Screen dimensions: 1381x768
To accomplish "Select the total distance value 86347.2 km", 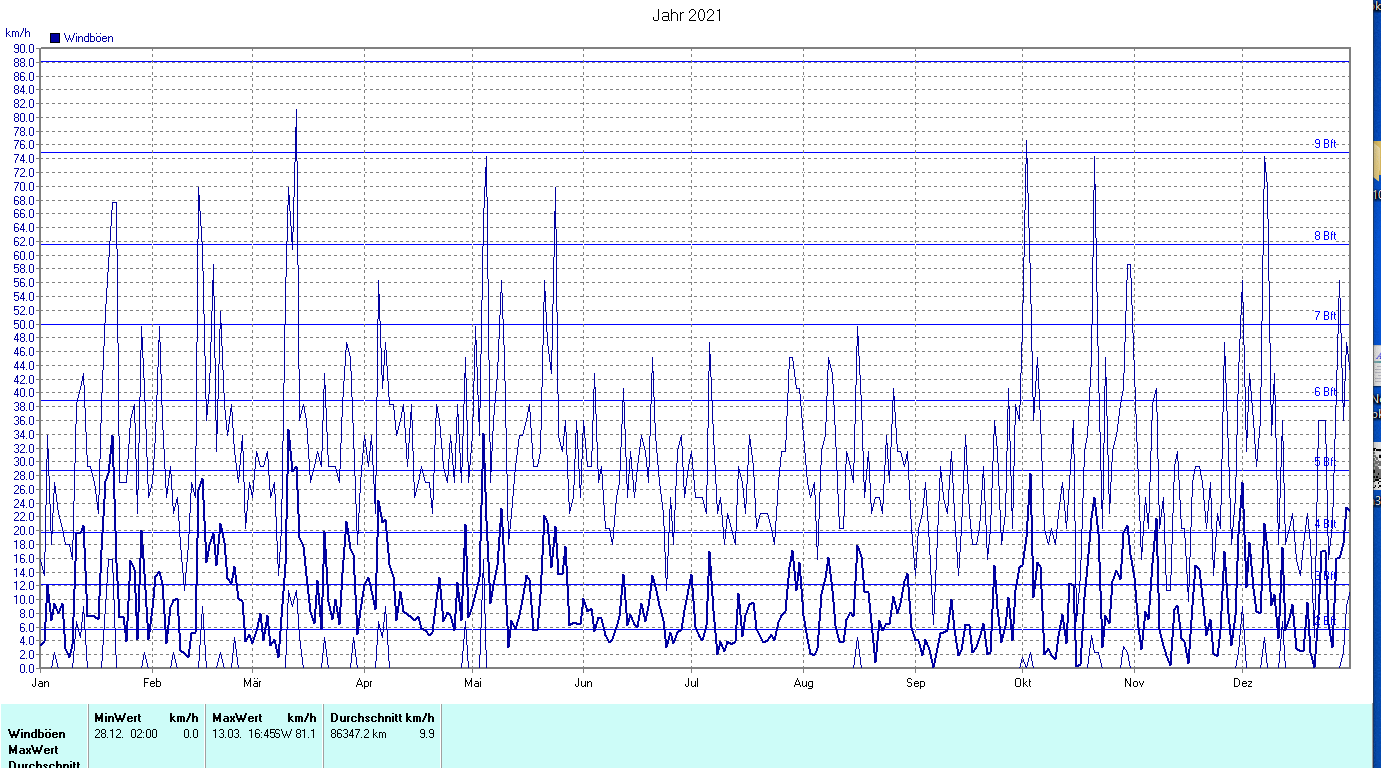I will tap(358, 734).
